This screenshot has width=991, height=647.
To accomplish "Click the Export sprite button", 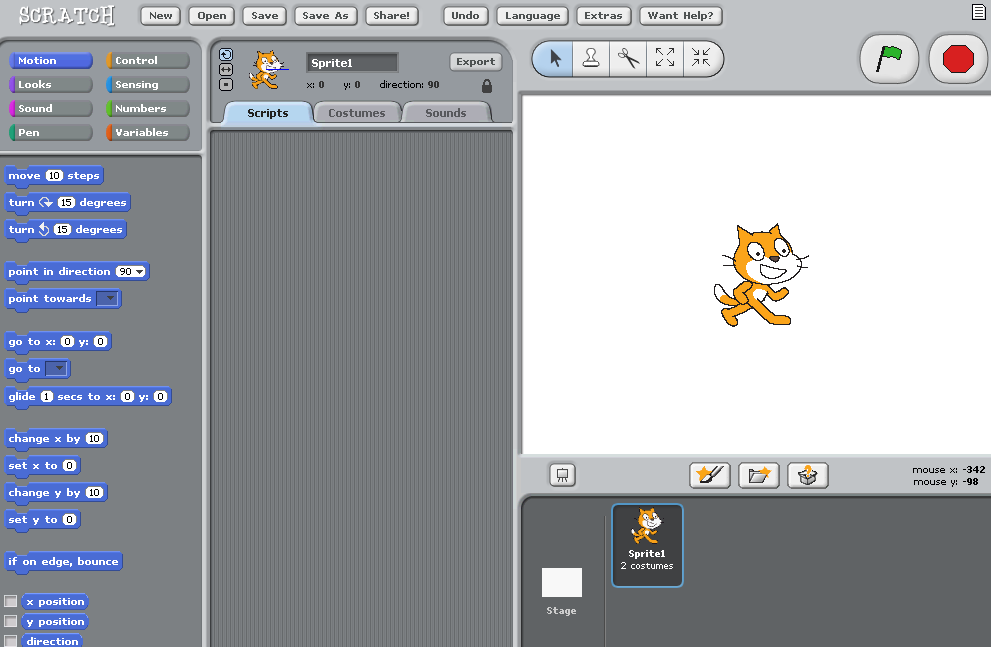I will point(476,61).
